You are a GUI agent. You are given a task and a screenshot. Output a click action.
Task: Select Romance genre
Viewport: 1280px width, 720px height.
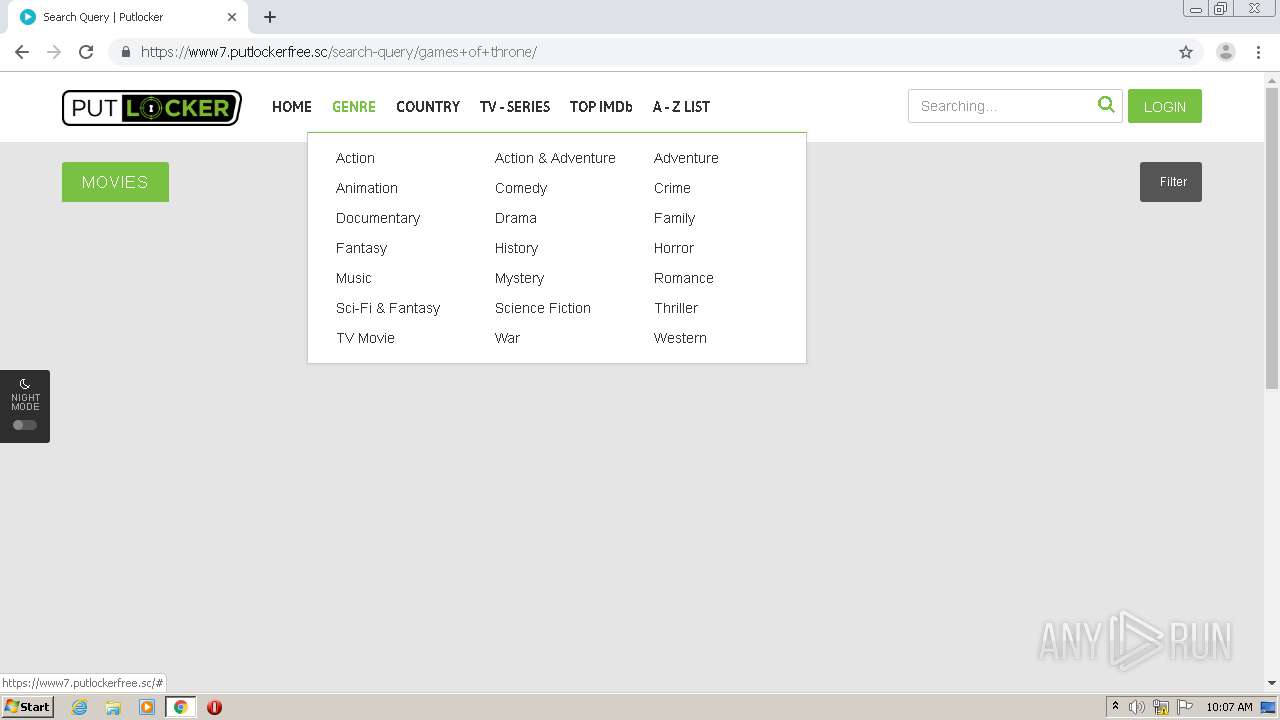point(684,278)
